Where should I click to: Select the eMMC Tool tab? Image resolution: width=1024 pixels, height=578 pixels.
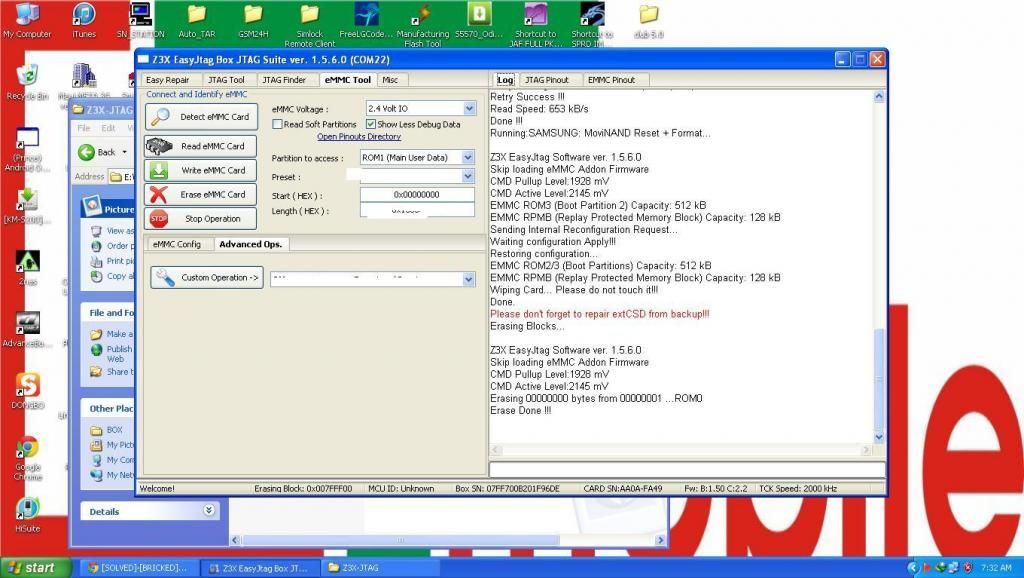tap(347, 80)
